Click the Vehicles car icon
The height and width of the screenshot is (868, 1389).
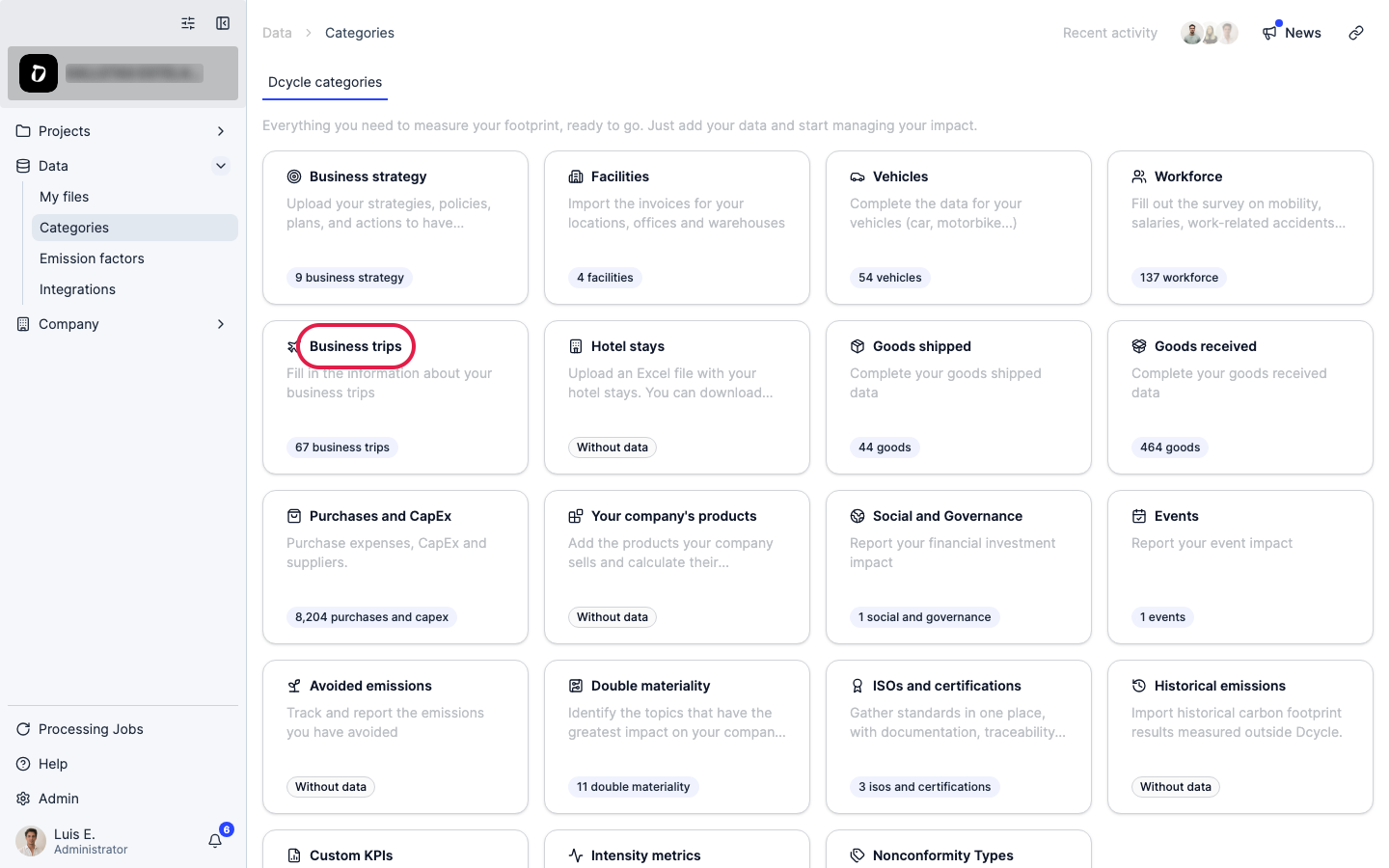(858, 176)
